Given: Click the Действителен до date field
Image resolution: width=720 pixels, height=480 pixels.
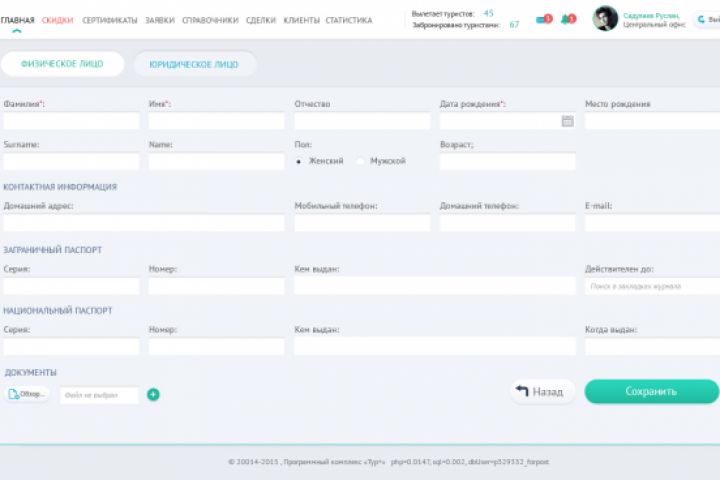Looking at the screenshot, I should (652, 286).
